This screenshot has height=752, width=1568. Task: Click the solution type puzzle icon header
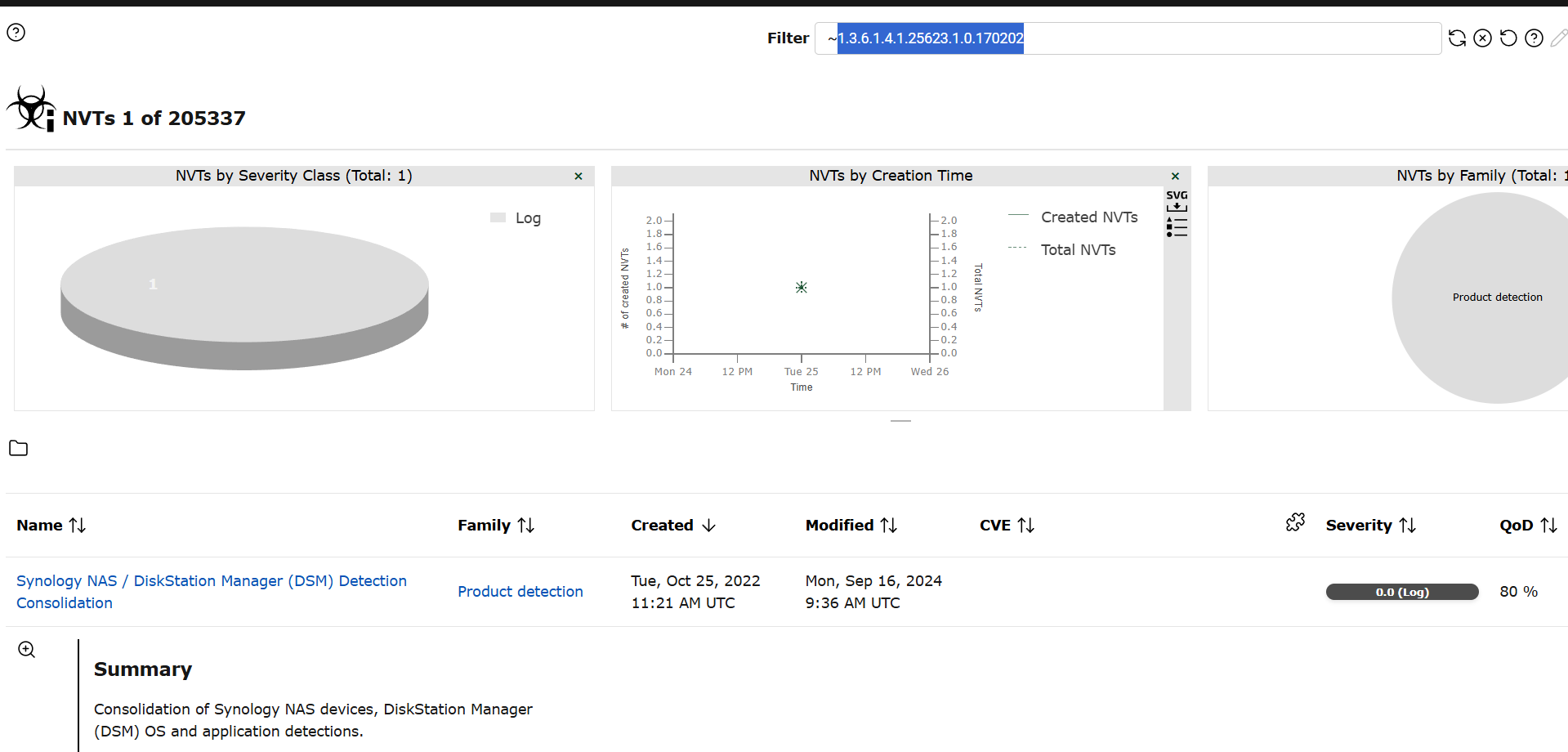click(1295, 522)
